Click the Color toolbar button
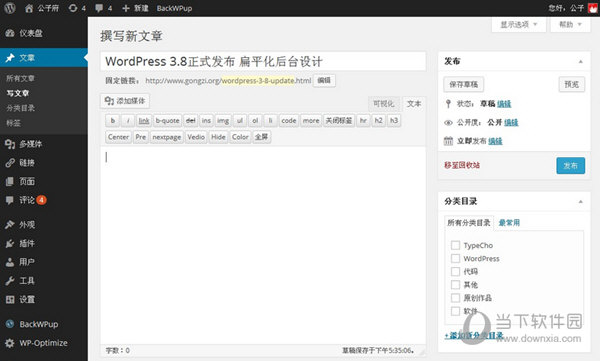Image resolution: width=600 pixels, height=361 pixels. coord(240,137)
